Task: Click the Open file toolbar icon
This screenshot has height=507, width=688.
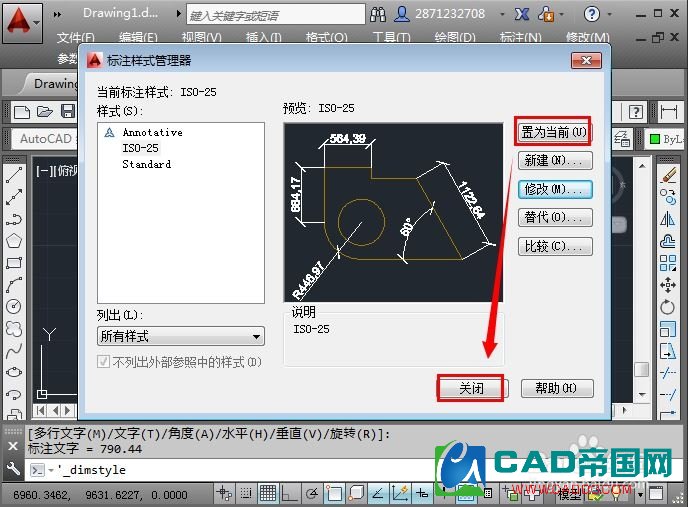Action: coord(44,111)
